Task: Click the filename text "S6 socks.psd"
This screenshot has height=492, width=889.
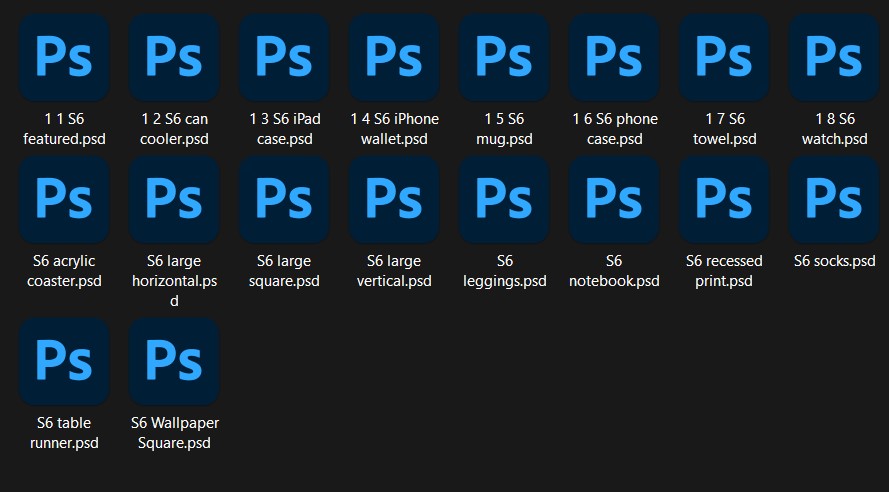Action: pos(835,261)
